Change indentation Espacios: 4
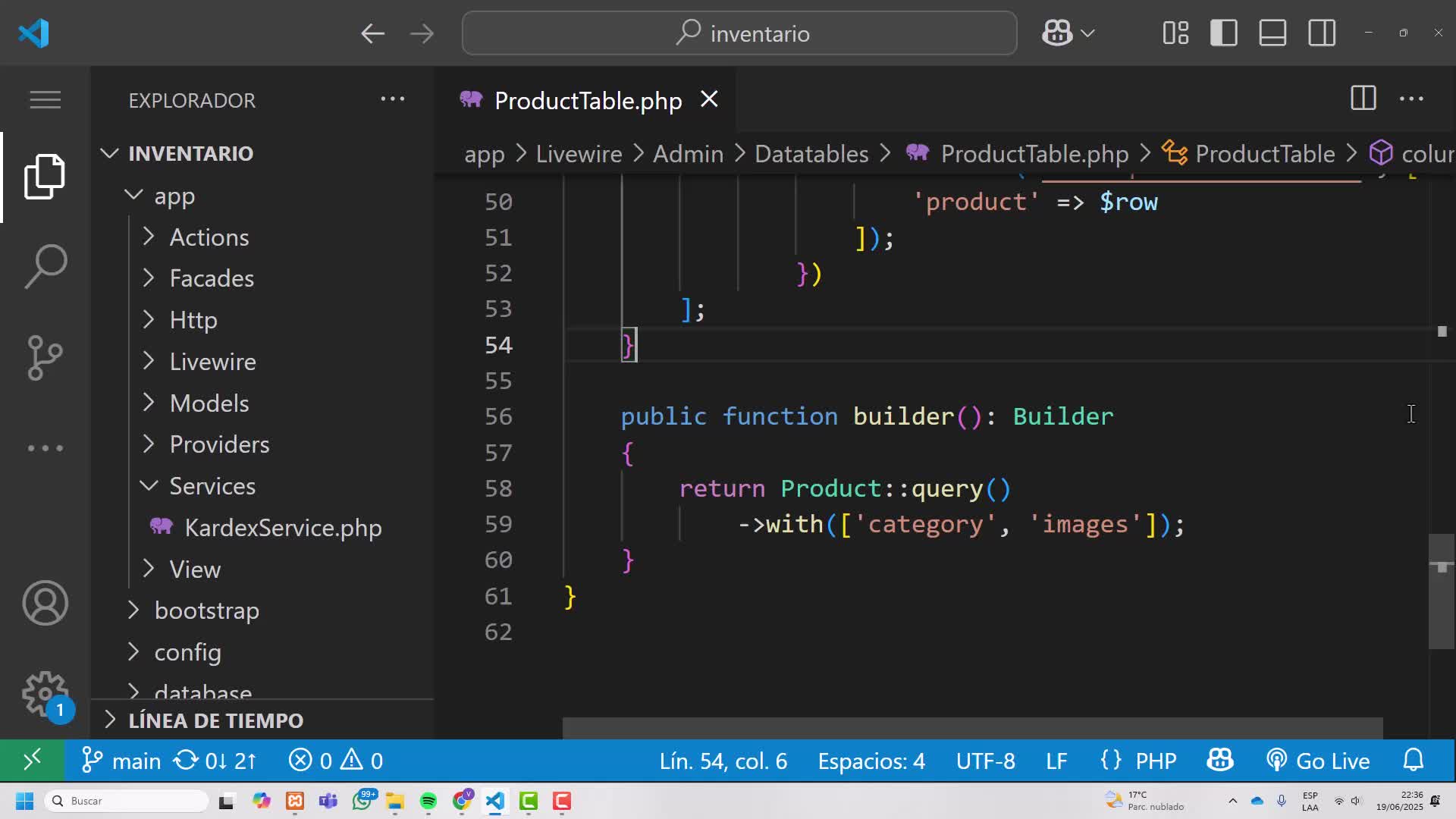This screenshot has height=819, width=1456. [871, 760]
